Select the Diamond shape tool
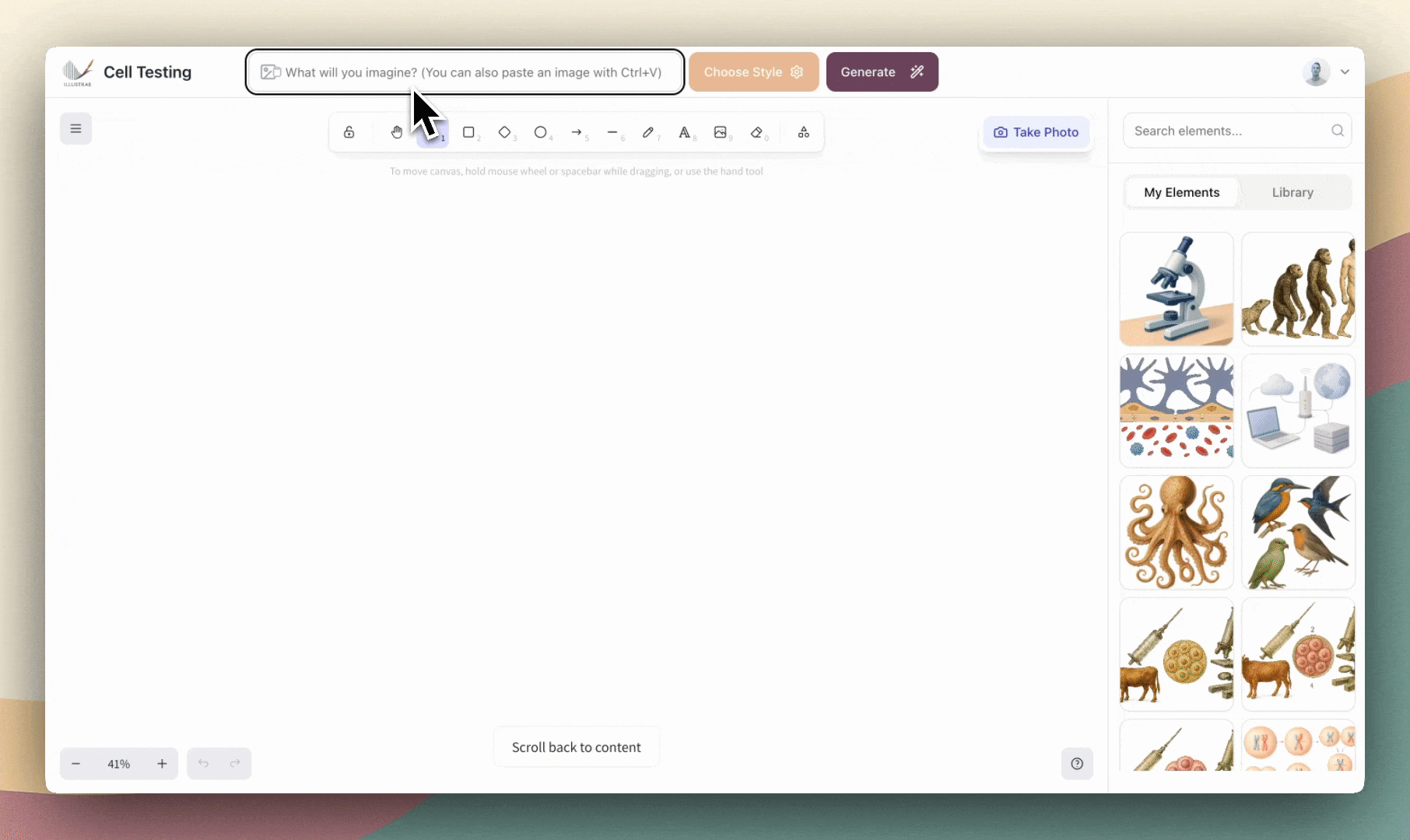 [504, 132]
